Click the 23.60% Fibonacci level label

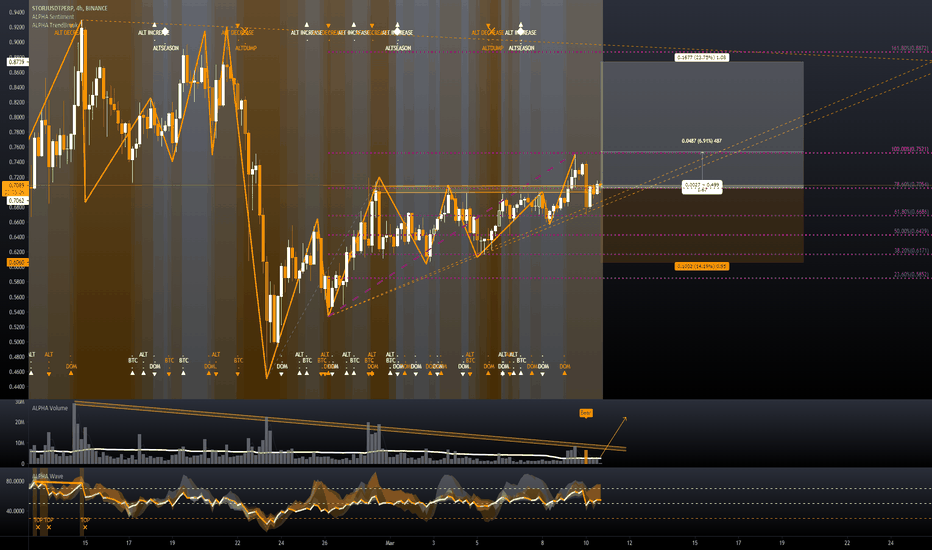911,275
